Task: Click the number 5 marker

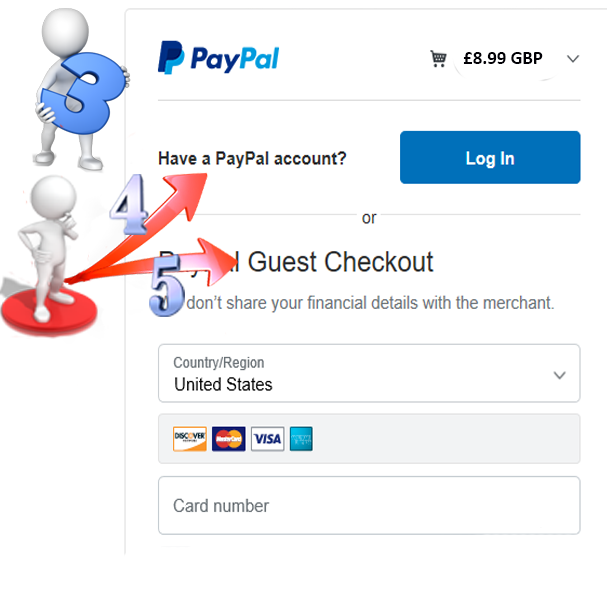Action: pyautogui.click(x=166, y=285)
